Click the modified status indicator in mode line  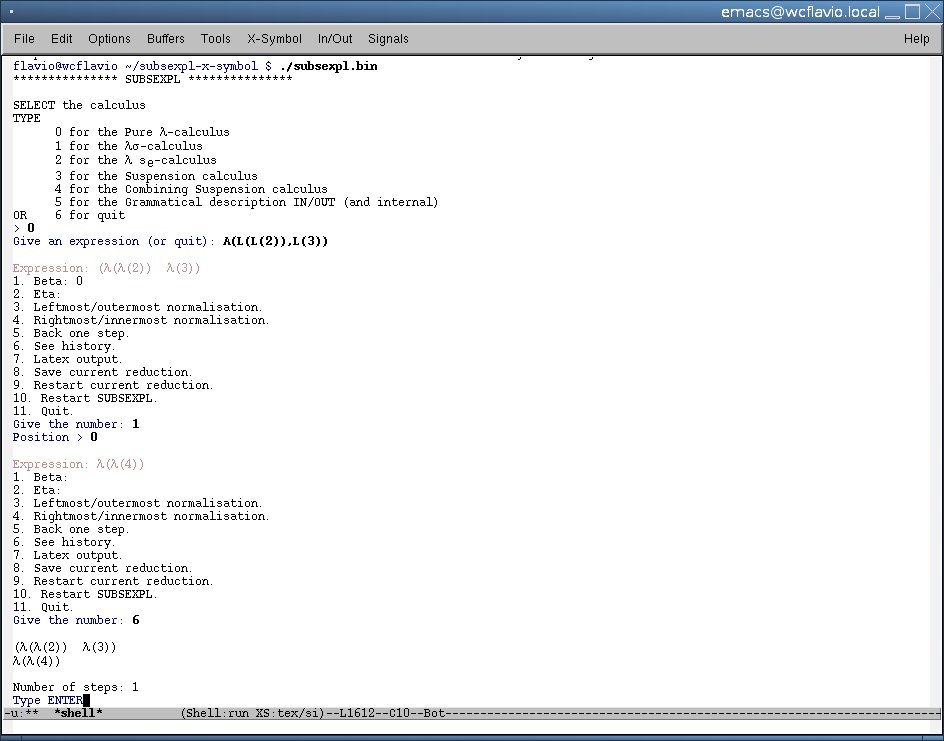click(29, 713)
